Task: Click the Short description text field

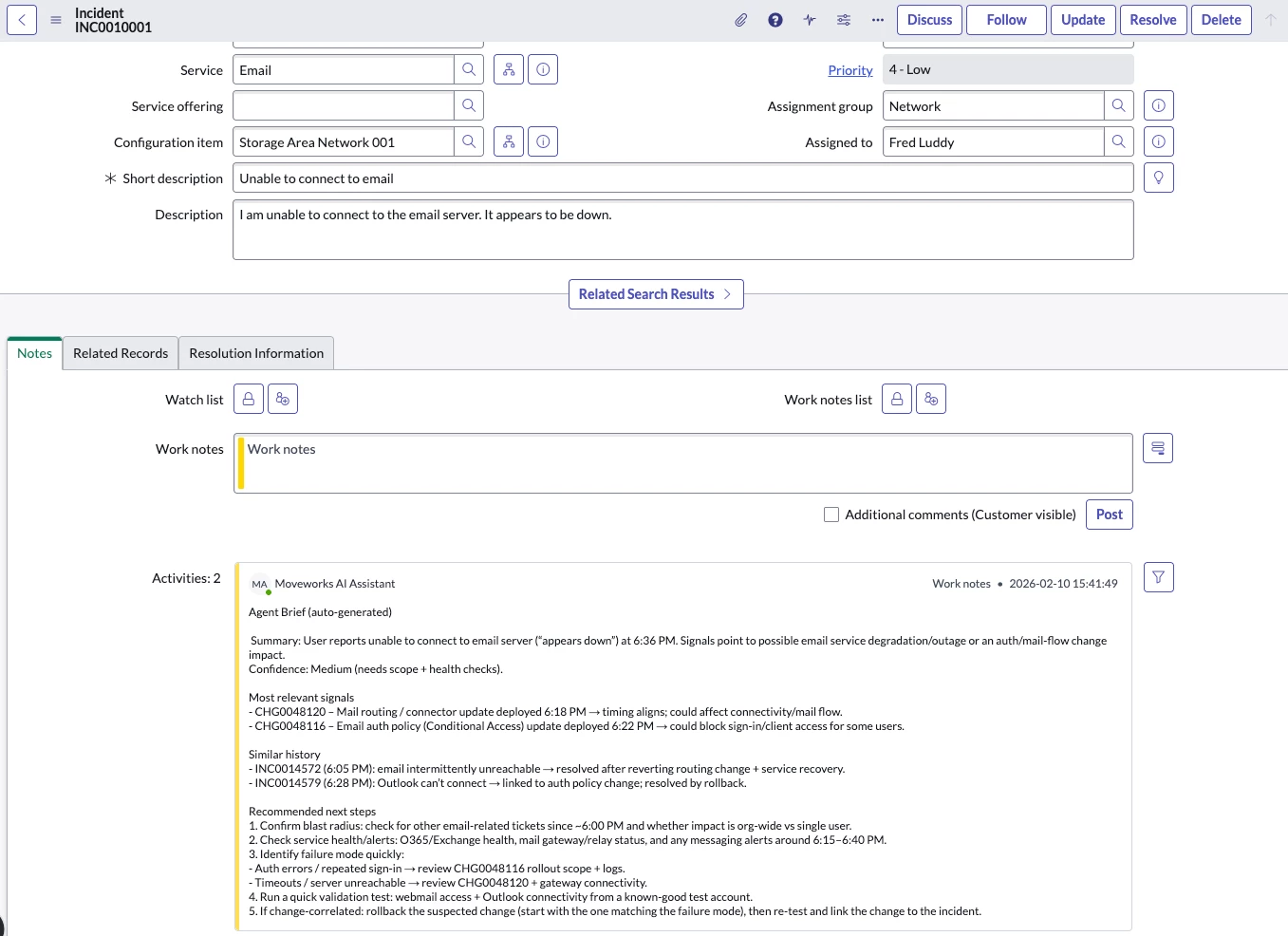Action: 683,178
